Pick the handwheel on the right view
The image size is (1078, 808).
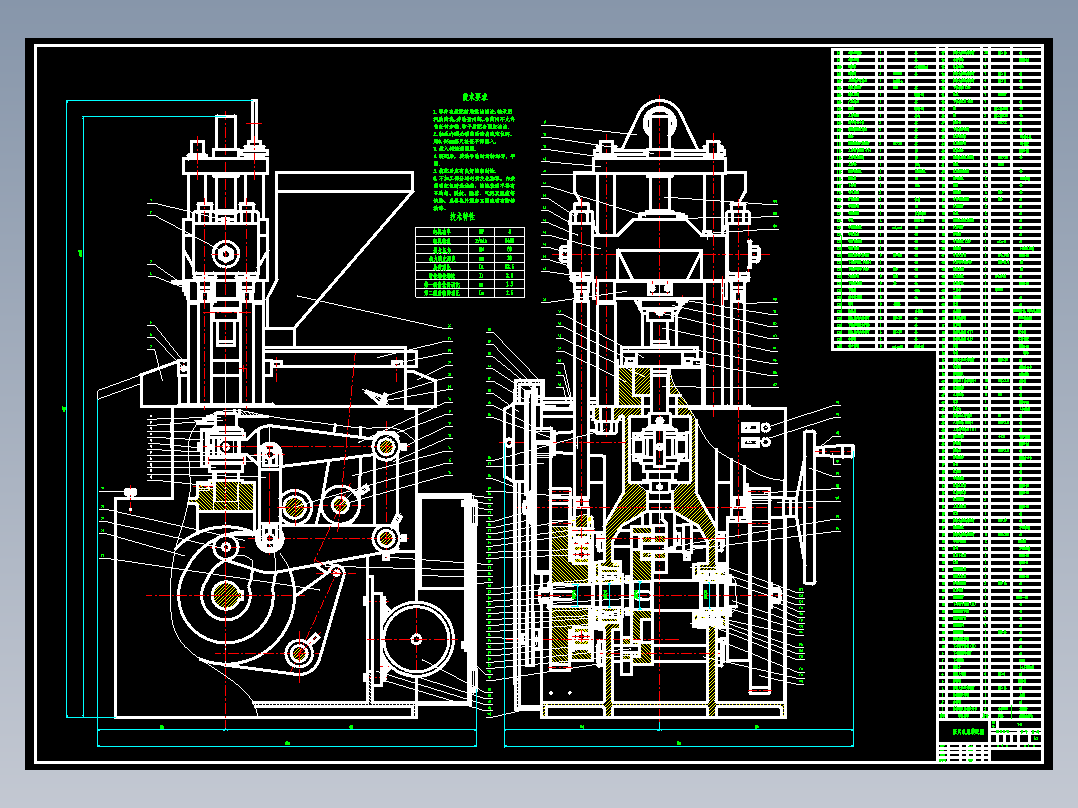tap(809, 507)
